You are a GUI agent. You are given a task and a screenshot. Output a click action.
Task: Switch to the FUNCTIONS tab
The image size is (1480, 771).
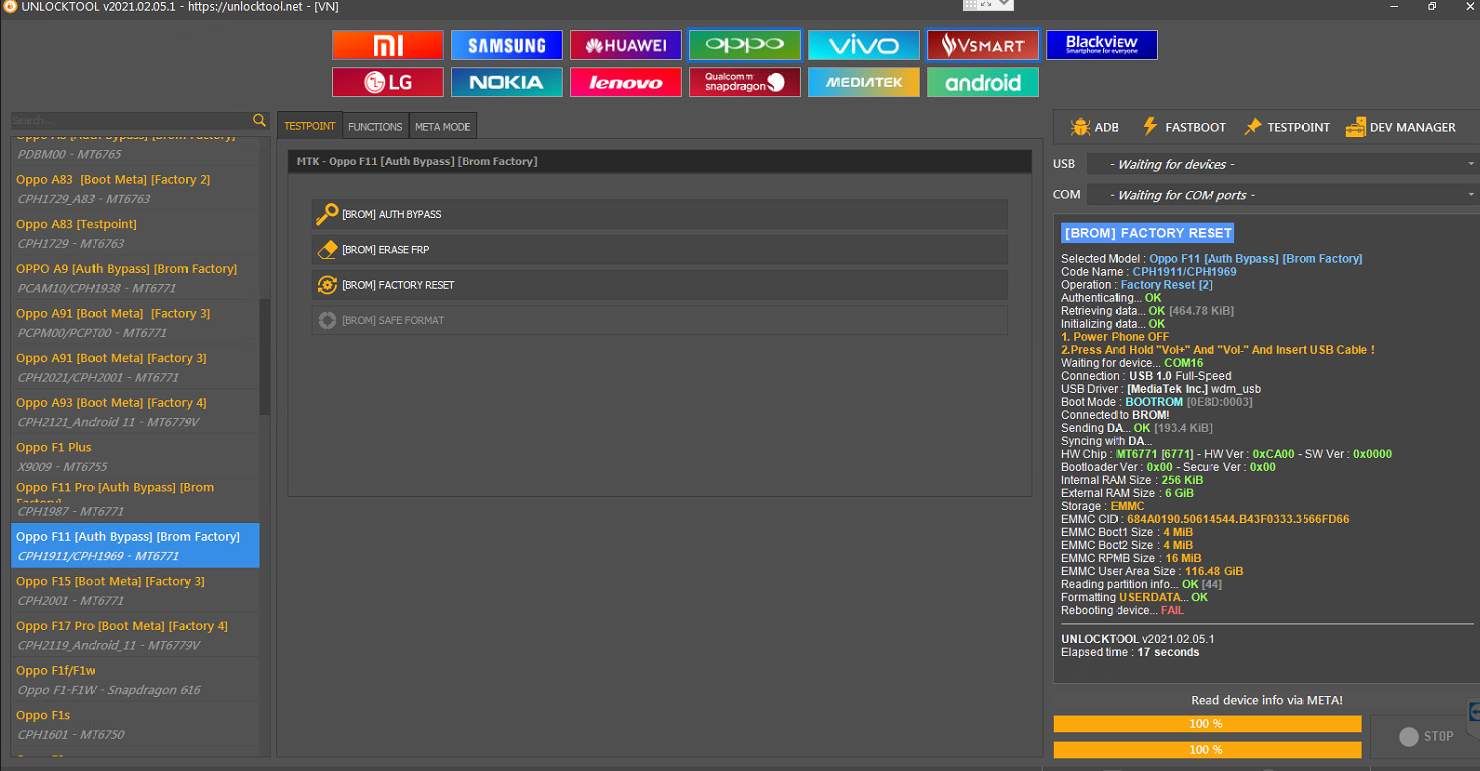click(x=375, y=126)
